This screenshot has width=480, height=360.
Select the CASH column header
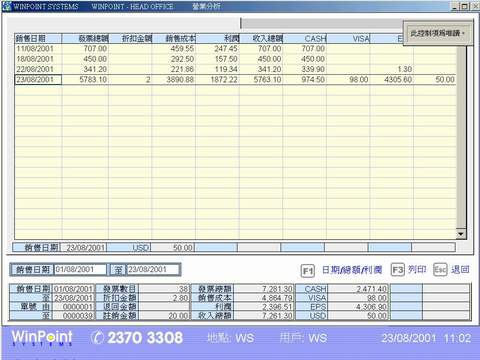pyautogui.click(x=305, y=39)
